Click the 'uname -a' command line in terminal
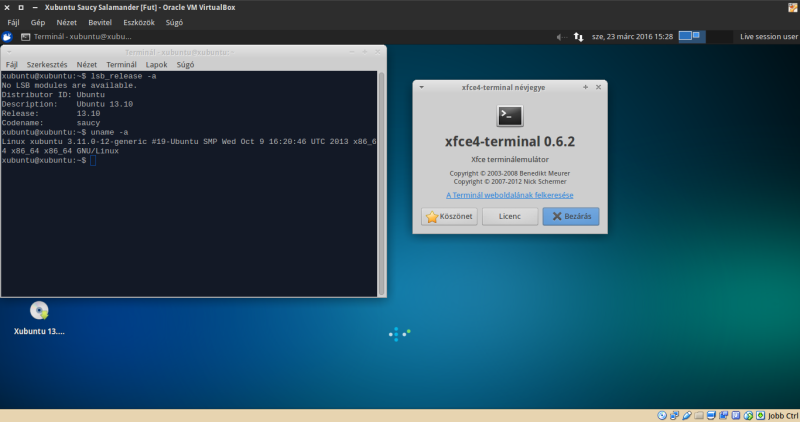The image size is (800, 422). [65, 132]
